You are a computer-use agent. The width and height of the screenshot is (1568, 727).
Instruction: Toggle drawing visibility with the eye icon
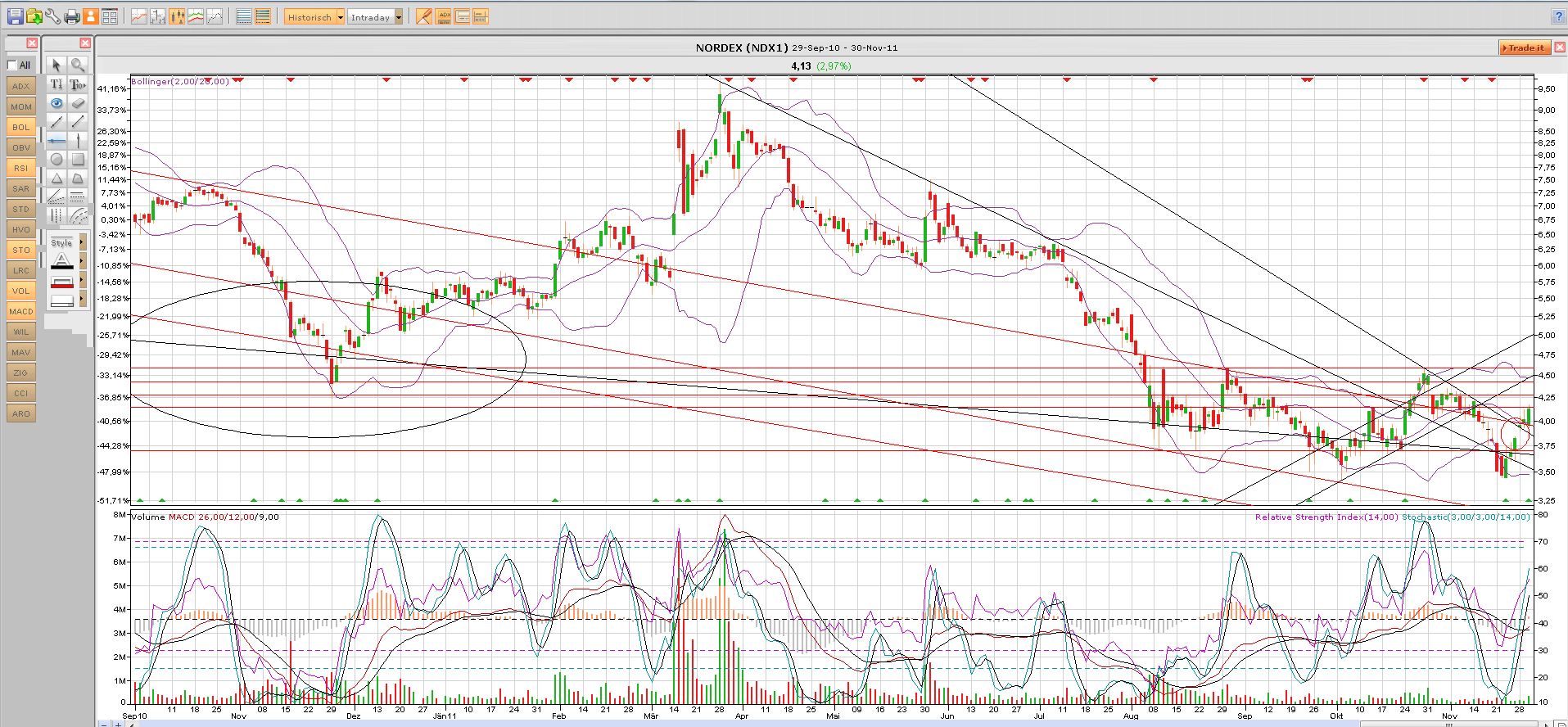(x=56, y=103)
